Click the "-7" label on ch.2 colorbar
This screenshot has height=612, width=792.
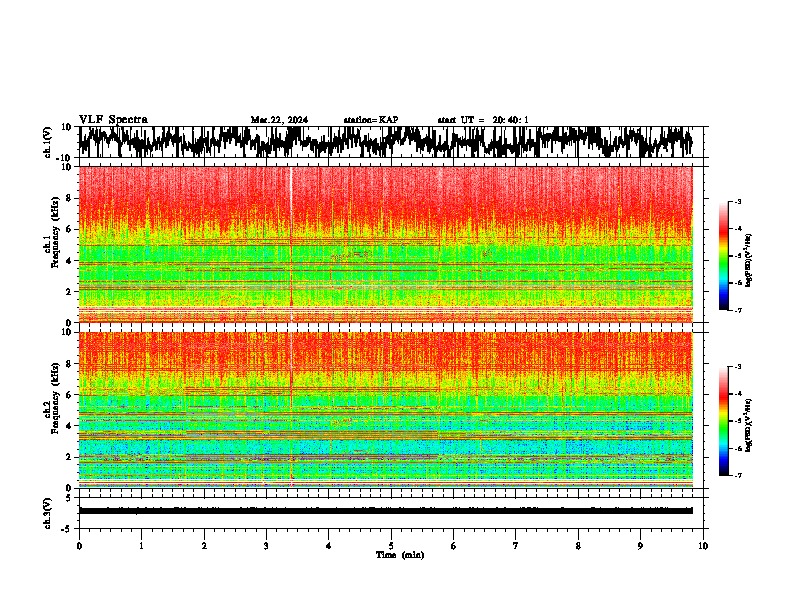coord(738,475)
